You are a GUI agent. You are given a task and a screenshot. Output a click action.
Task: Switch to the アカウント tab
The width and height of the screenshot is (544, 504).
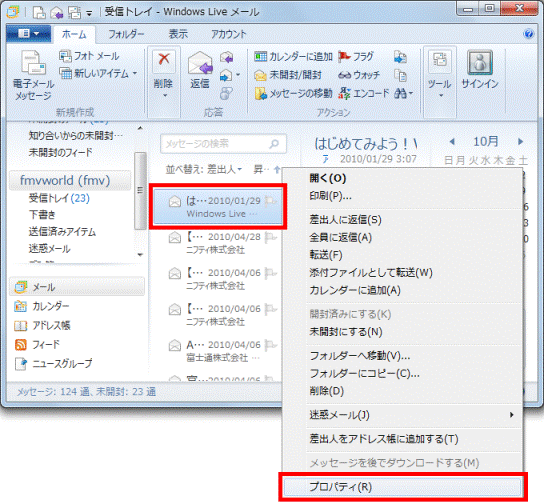[229, 34]
